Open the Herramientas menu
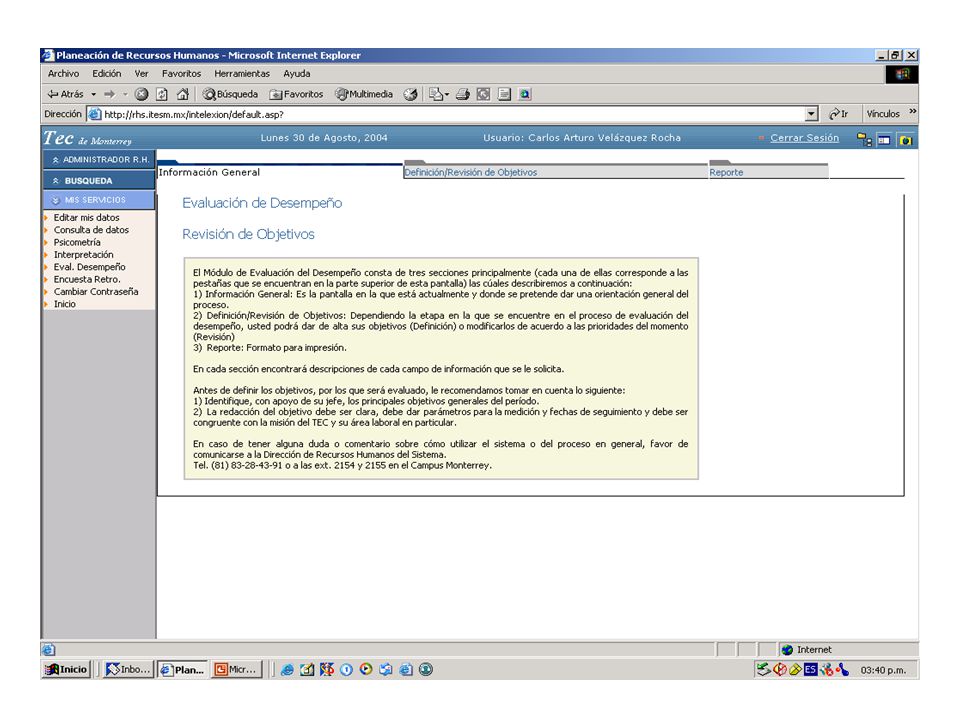This screenshot has height=720, width=960. [x=242, y=73]
